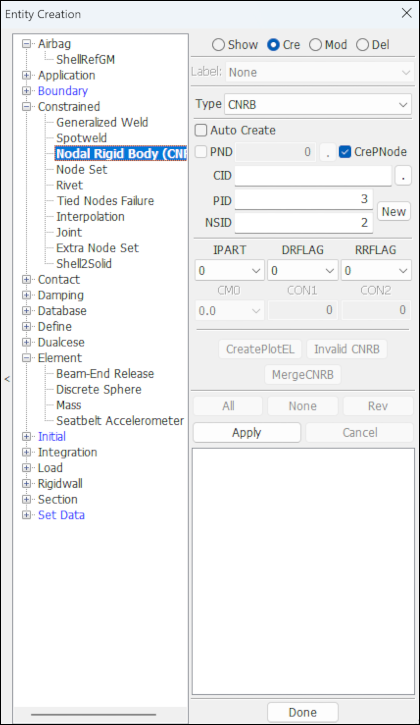
Task: Select the Mod radio button
Action: [x=315, y=45]
